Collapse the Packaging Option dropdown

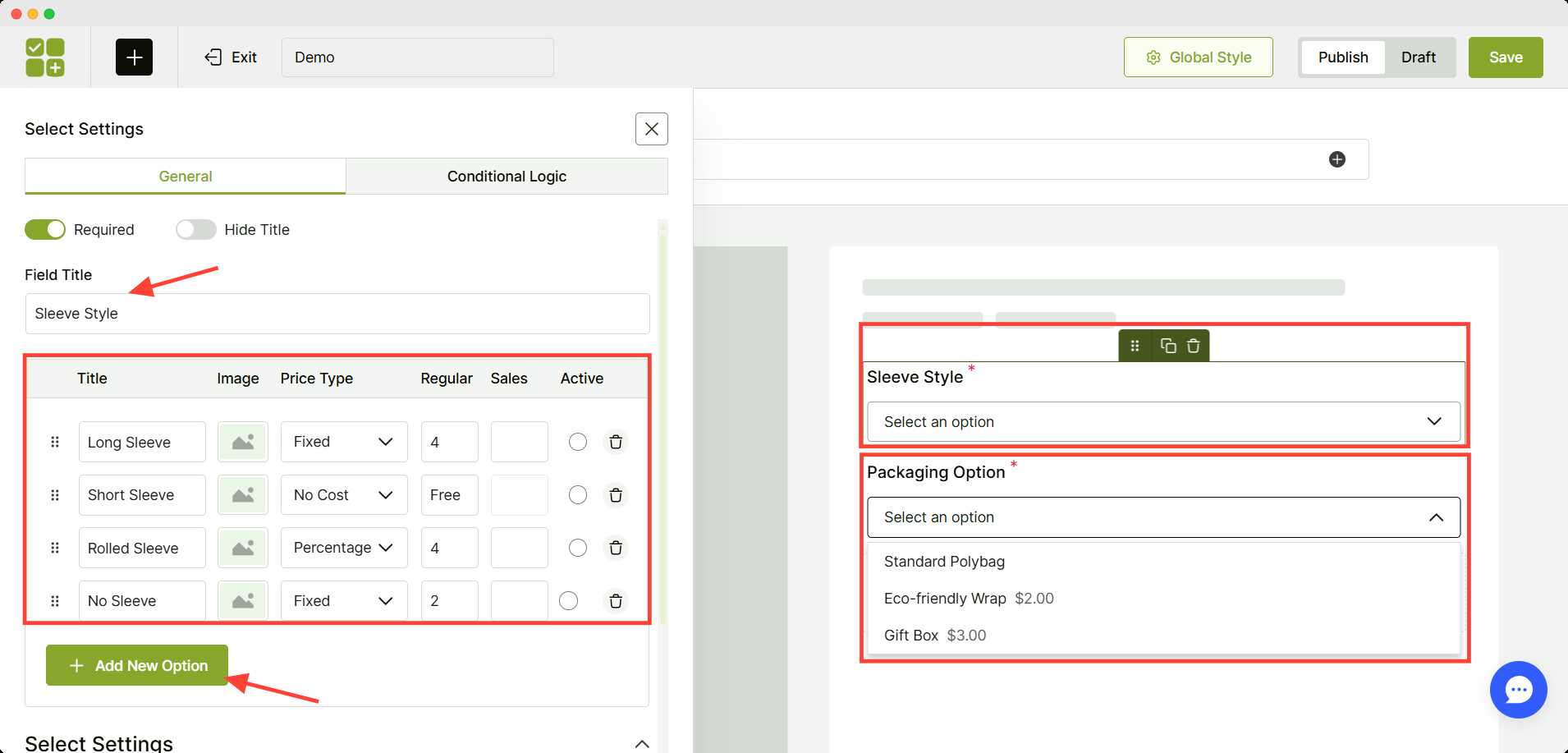[1164, 517]
